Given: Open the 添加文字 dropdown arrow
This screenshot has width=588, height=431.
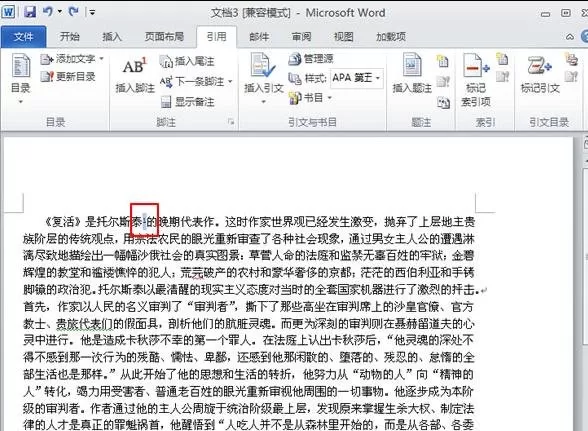Looking at the screenshot, I should 101,59.
